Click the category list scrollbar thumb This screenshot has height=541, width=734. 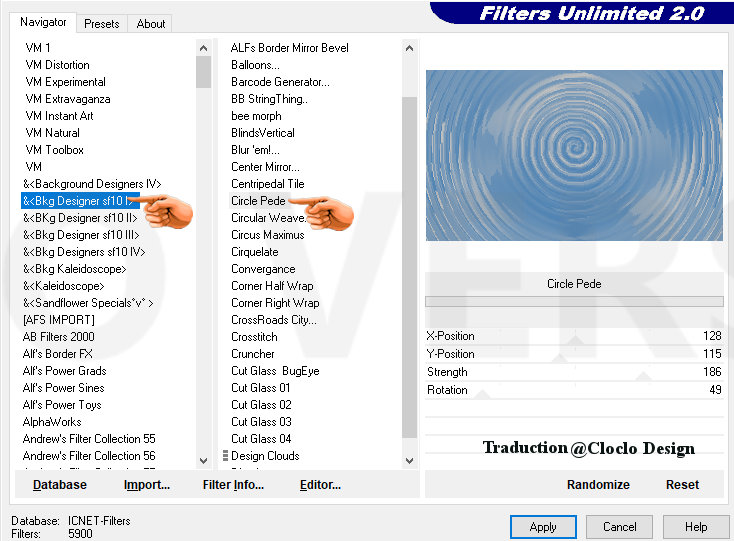(203, 72)
